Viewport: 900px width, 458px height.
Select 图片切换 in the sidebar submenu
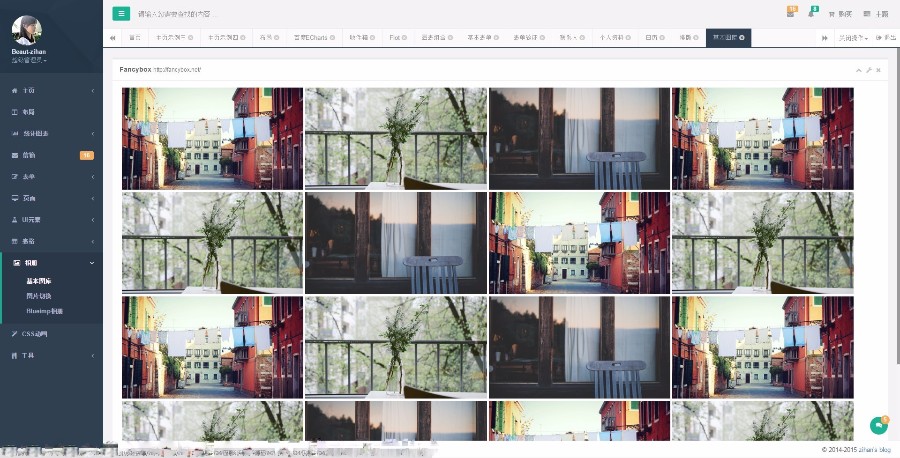pyautogui.click(x=39, y=296)
